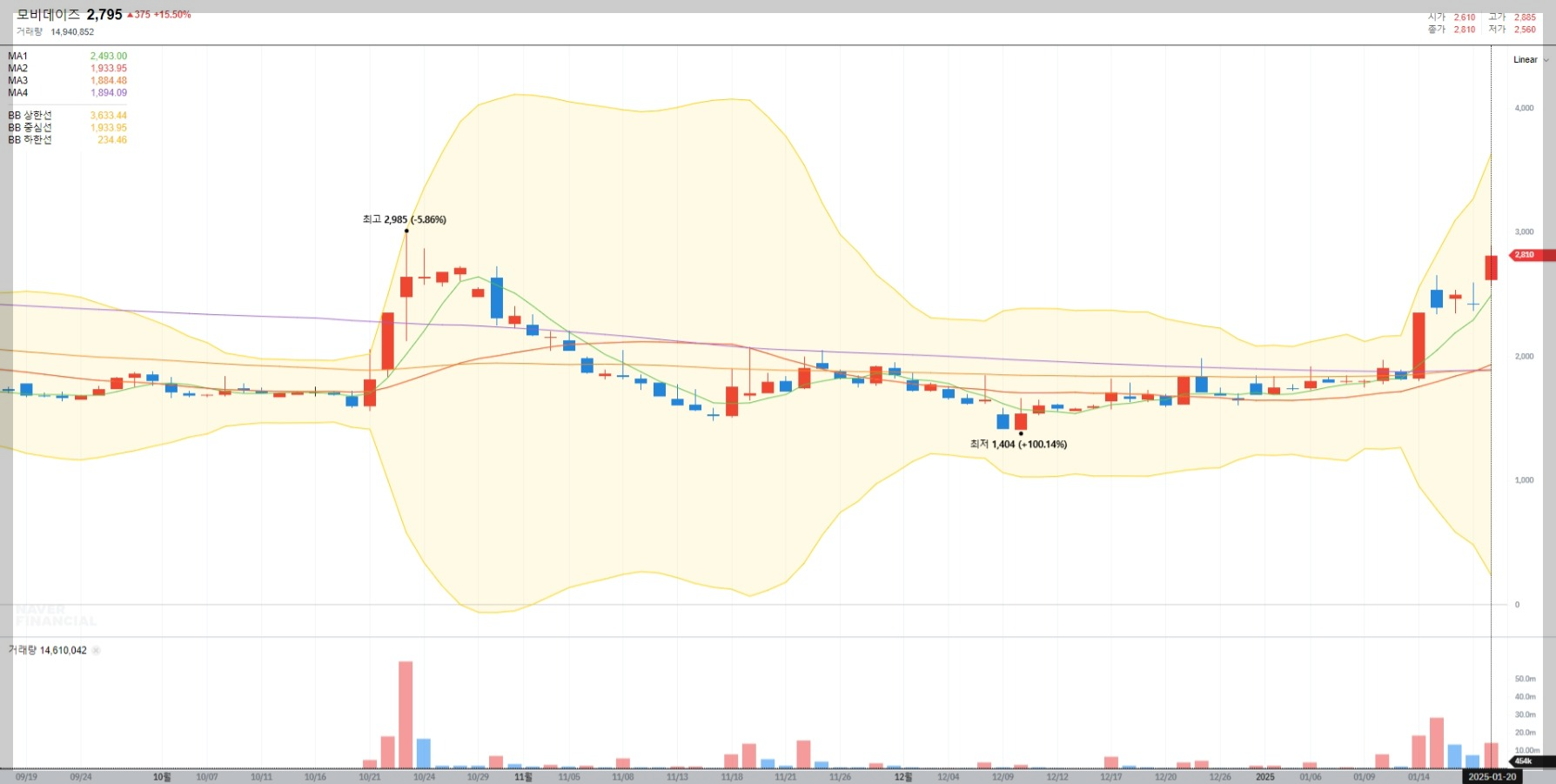1556x784 pixels.
Task: Click the 12월 month axis label
Action: (903, 777)
